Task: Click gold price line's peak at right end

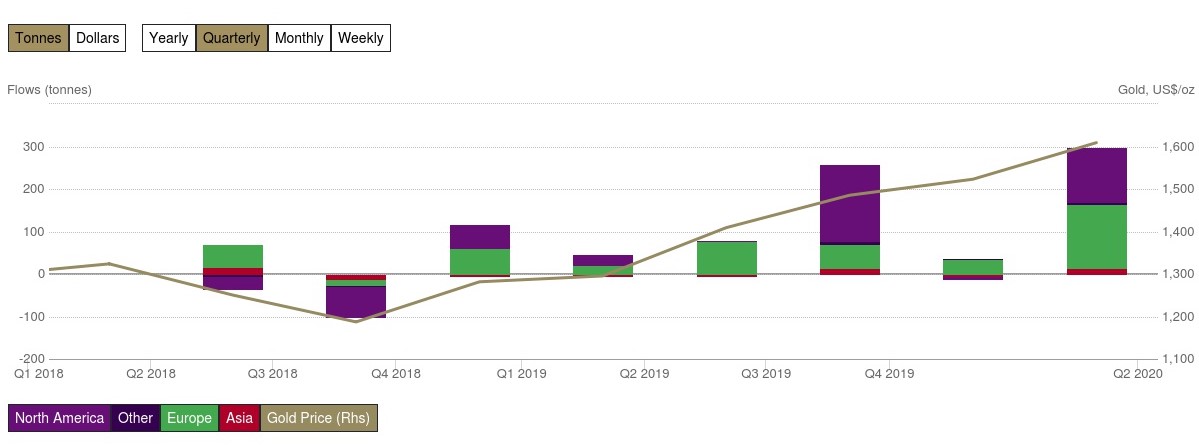Action: [1097, 143]
